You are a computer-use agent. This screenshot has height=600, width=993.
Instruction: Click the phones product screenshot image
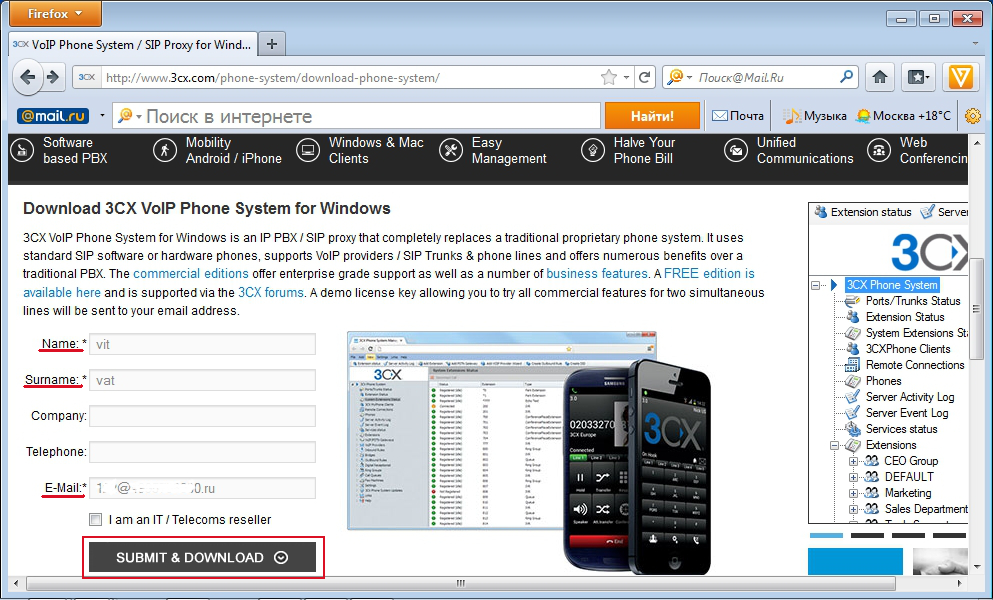click(529, 452)
